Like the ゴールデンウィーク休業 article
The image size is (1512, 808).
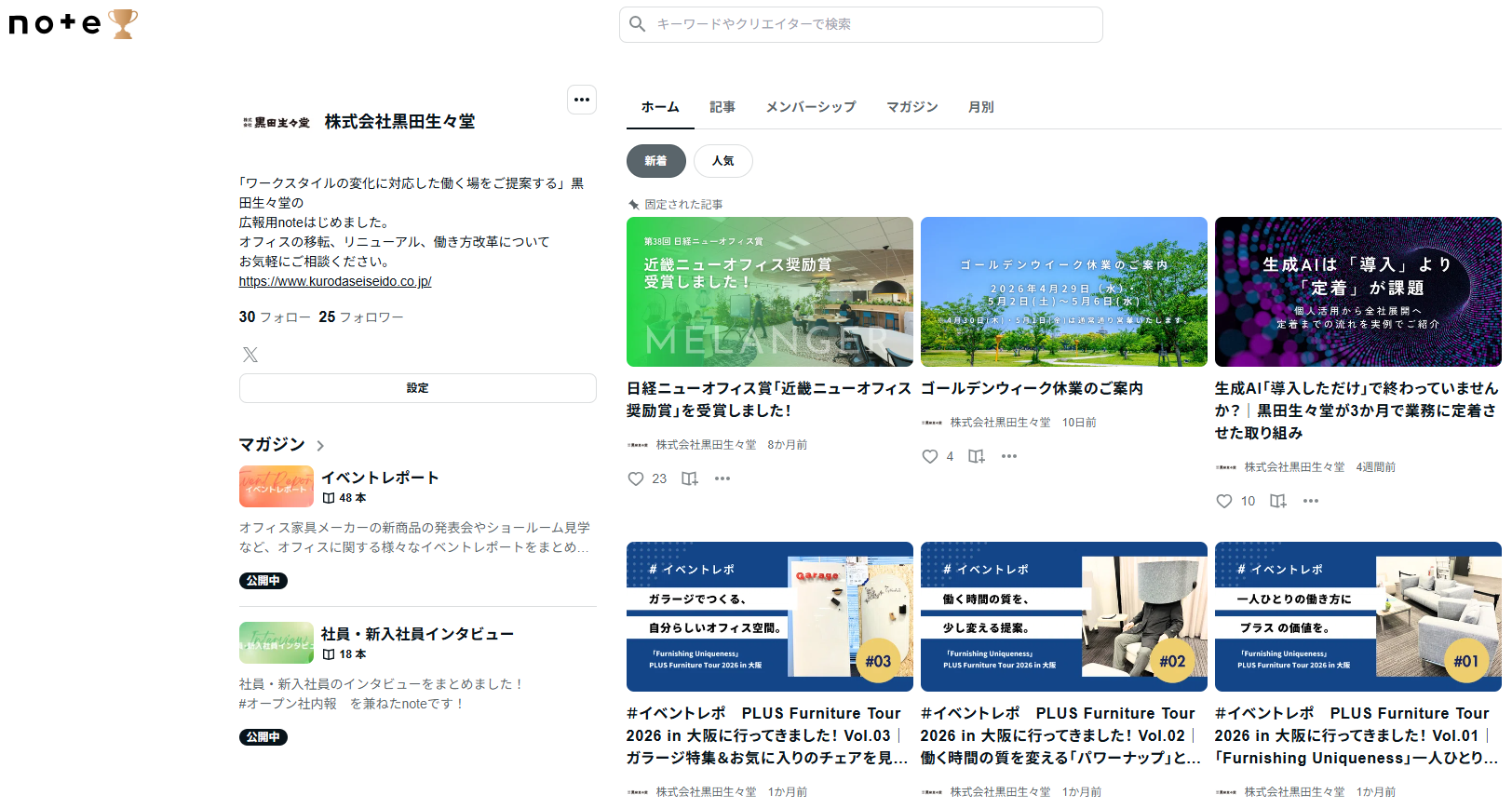pos(930,456)
